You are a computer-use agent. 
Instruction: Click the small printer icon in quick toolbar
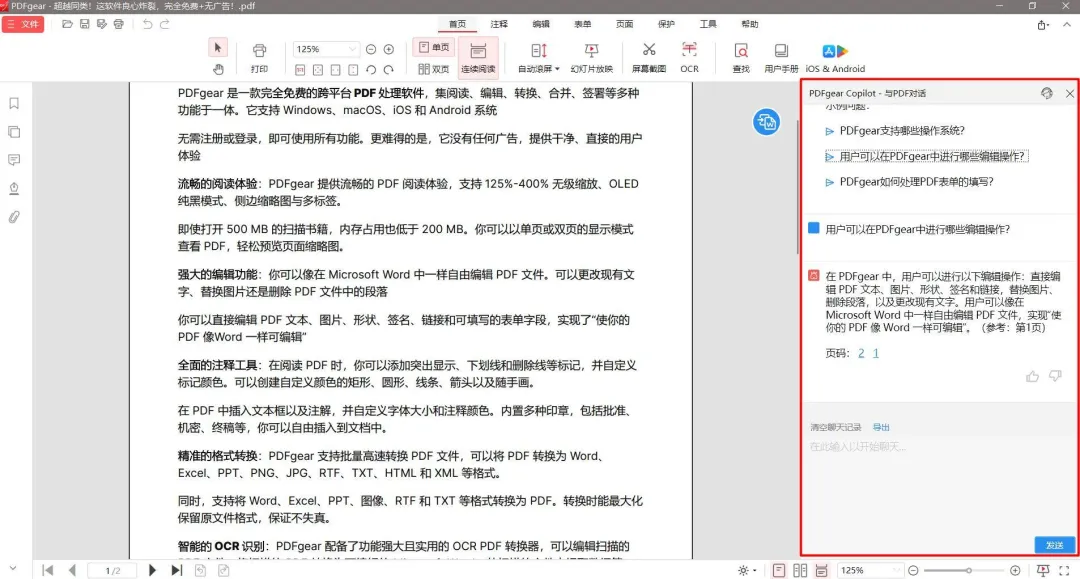pos(118,24)
